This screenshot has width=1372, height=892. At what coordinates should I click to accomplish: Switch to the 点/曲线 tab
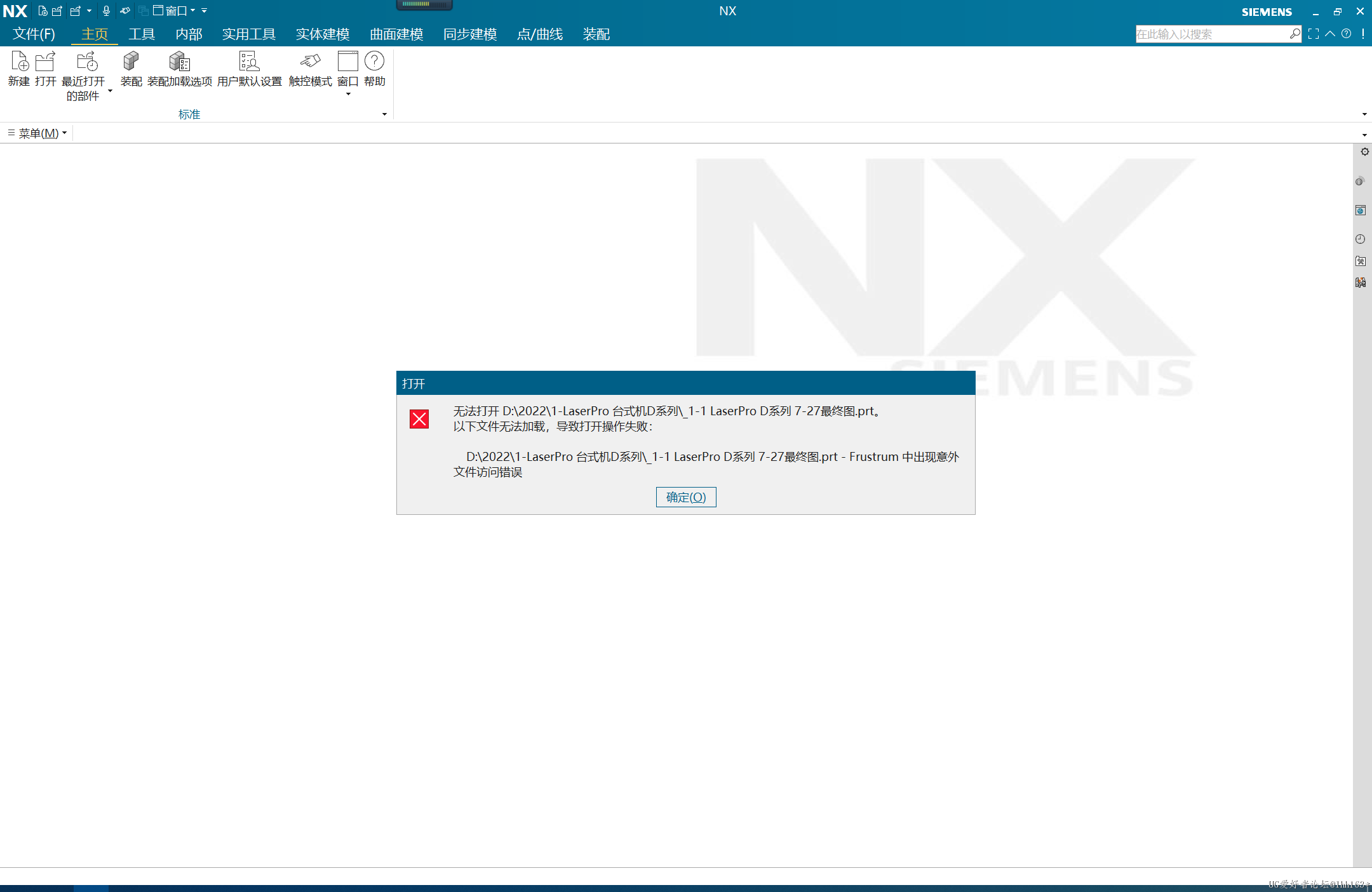coord(540,34)
